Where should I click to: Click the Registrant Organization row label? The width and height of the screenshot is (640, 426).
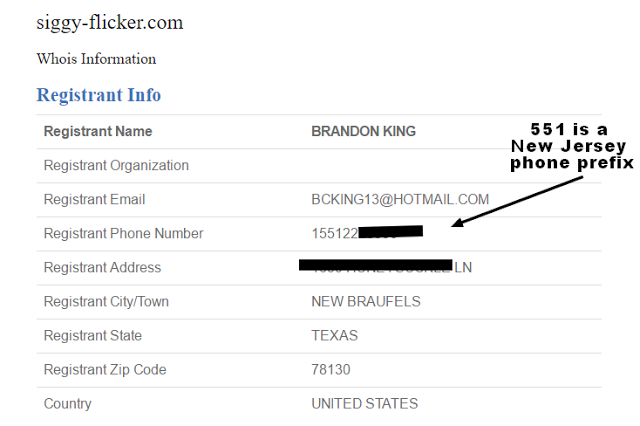click(x=116, y=166)
